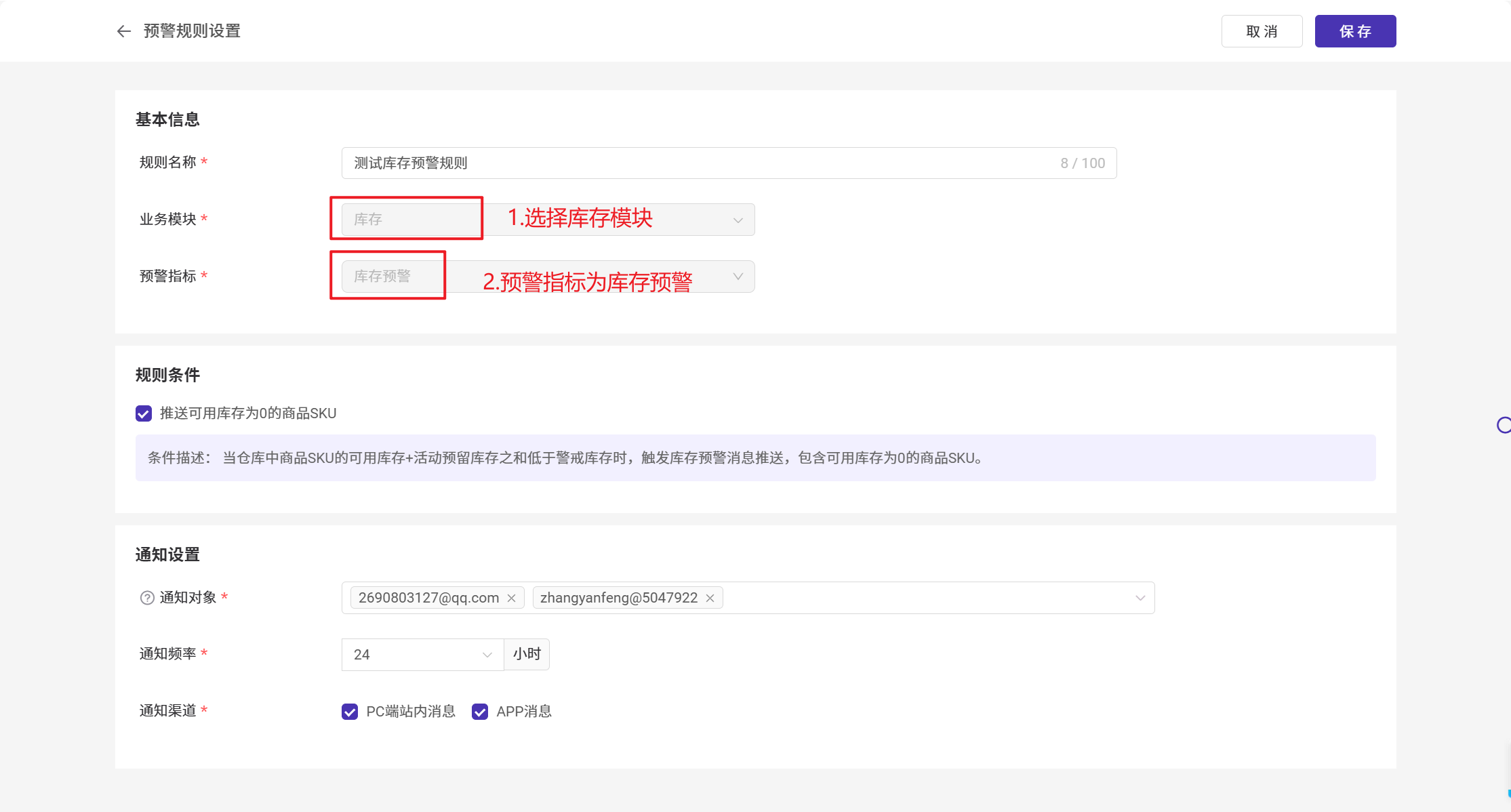Click the floating circle icon at right edge

tap(1504, 425)
